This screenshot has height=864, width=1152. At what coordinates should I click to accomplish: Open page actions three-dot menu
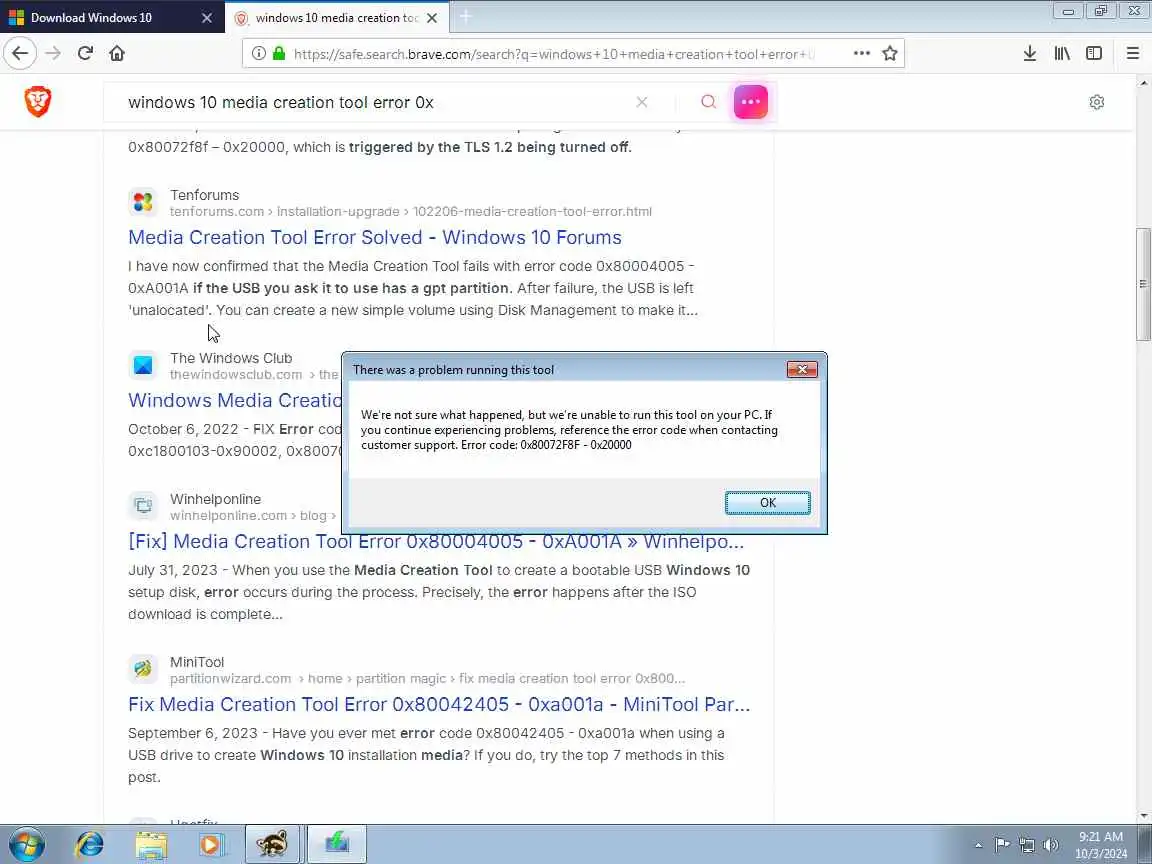[862, 54]
